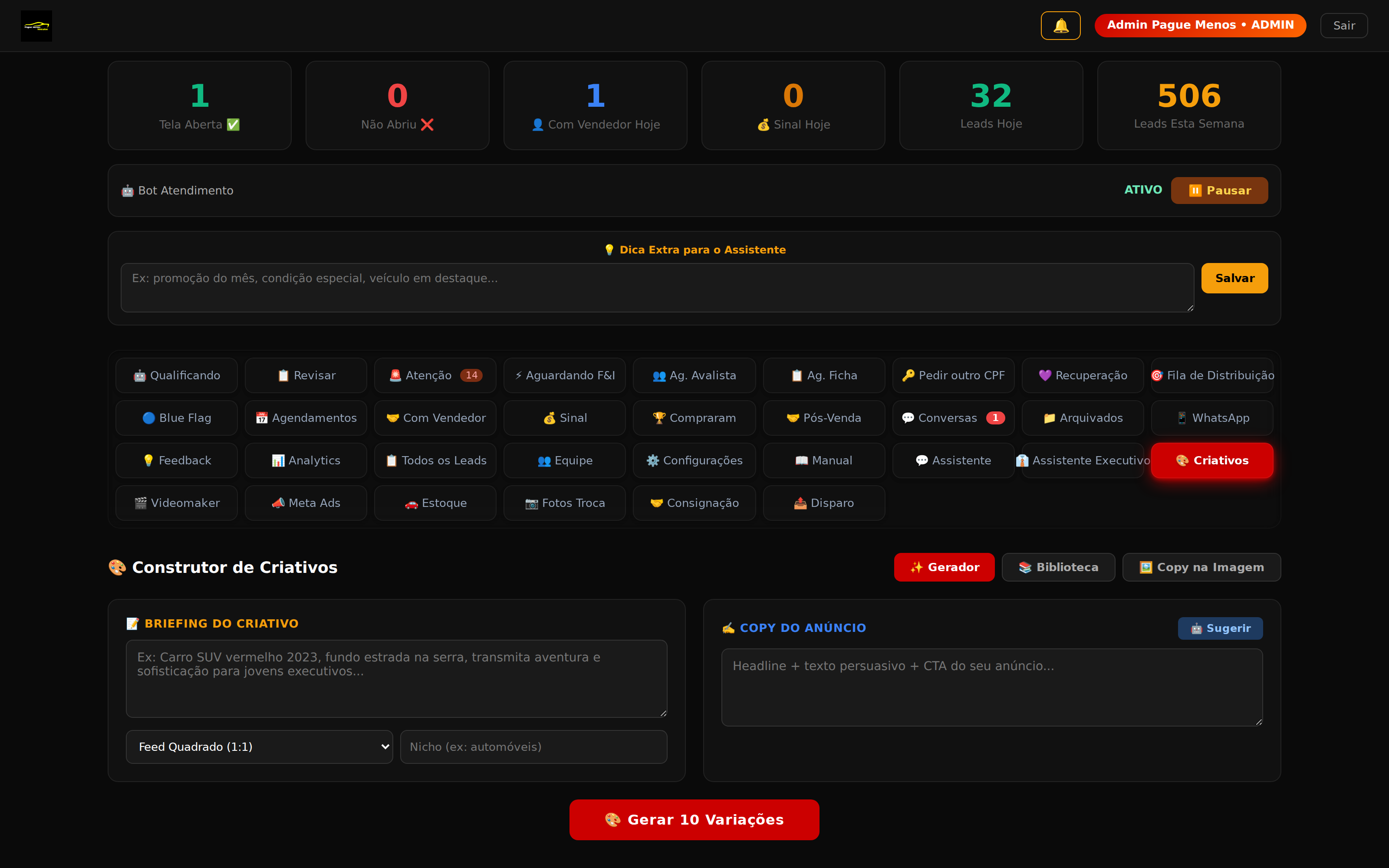Open the Assistente menu item
The width and height of the screenshot is (1389, 868).
953,460
